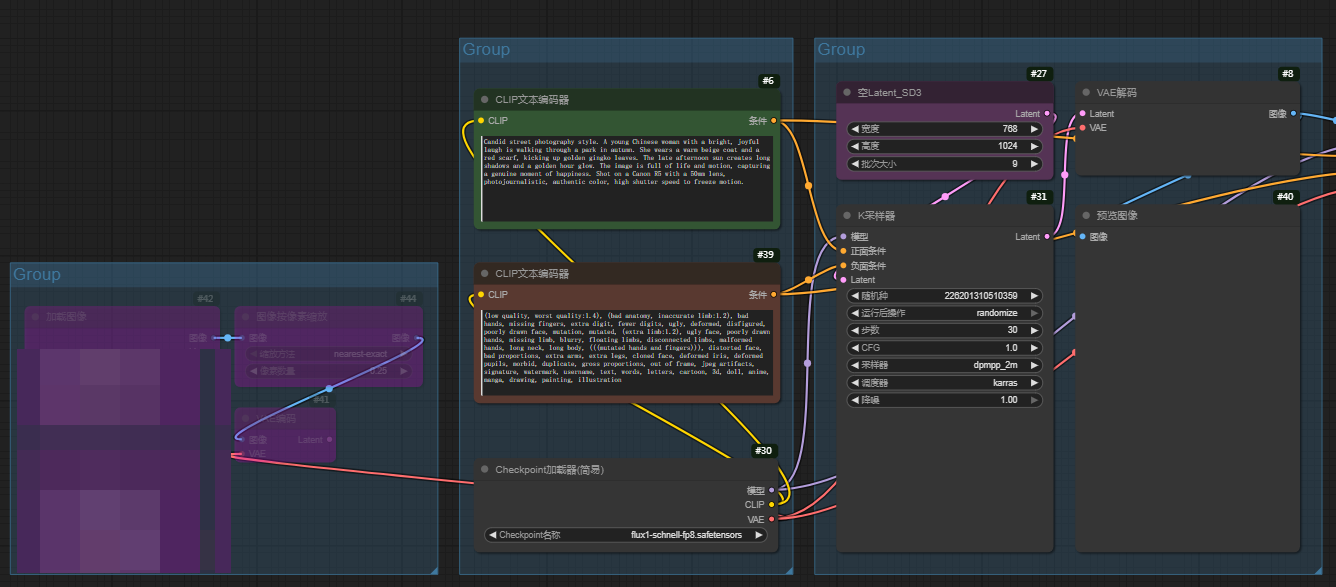Click Latent output socket on K采样器
1336x587 pixels.
tap(1047, 237)
